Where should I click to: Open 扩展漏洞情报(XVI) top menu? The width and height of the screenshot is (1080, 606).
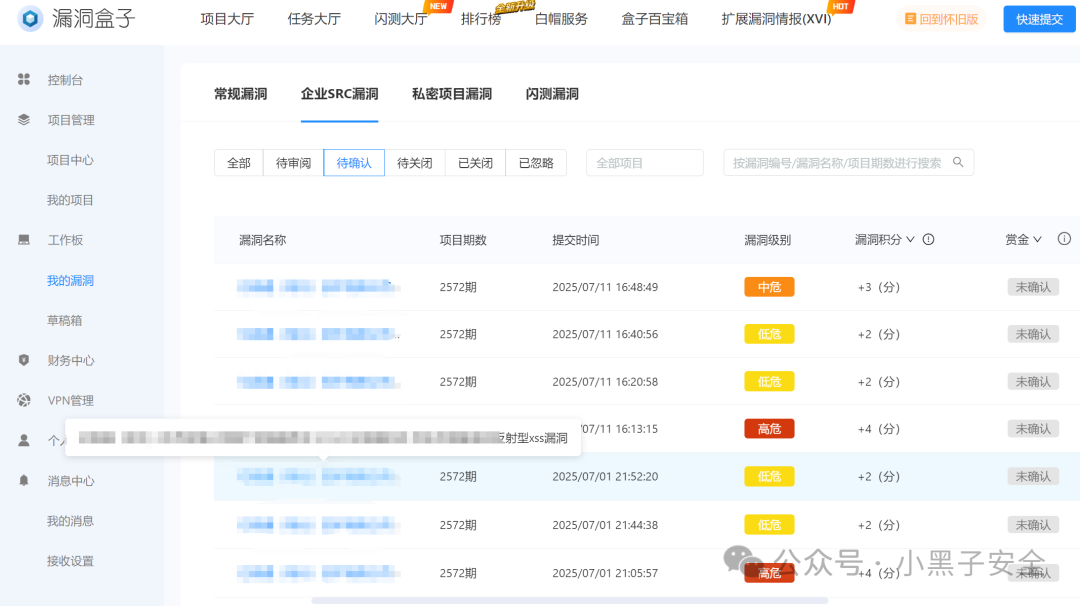click(776, 19)
